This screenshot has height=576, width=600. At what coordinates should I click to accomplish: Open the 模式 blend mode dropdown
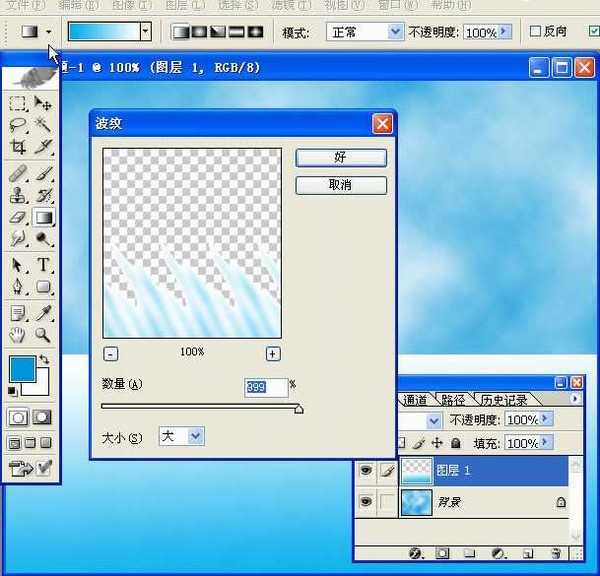click(x=365, y=32)
